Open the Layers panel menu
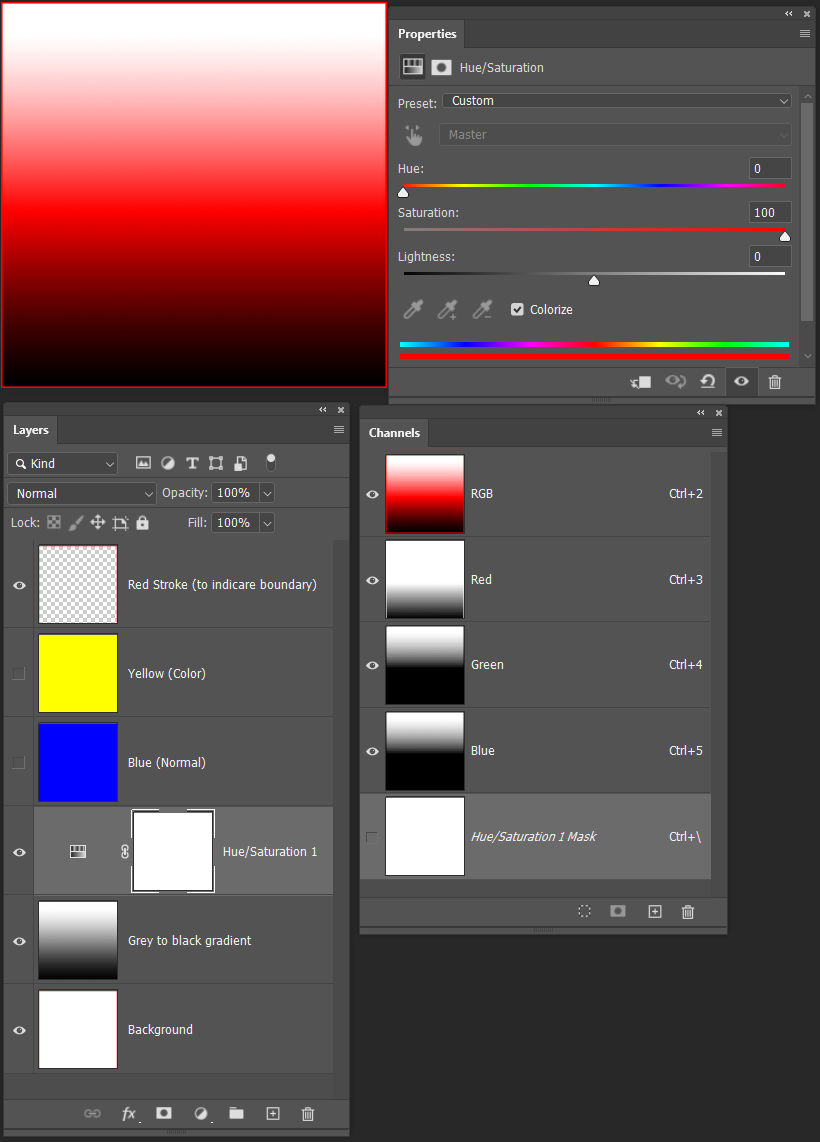This screenshot has width=820, height=1142. pos(338,430)
